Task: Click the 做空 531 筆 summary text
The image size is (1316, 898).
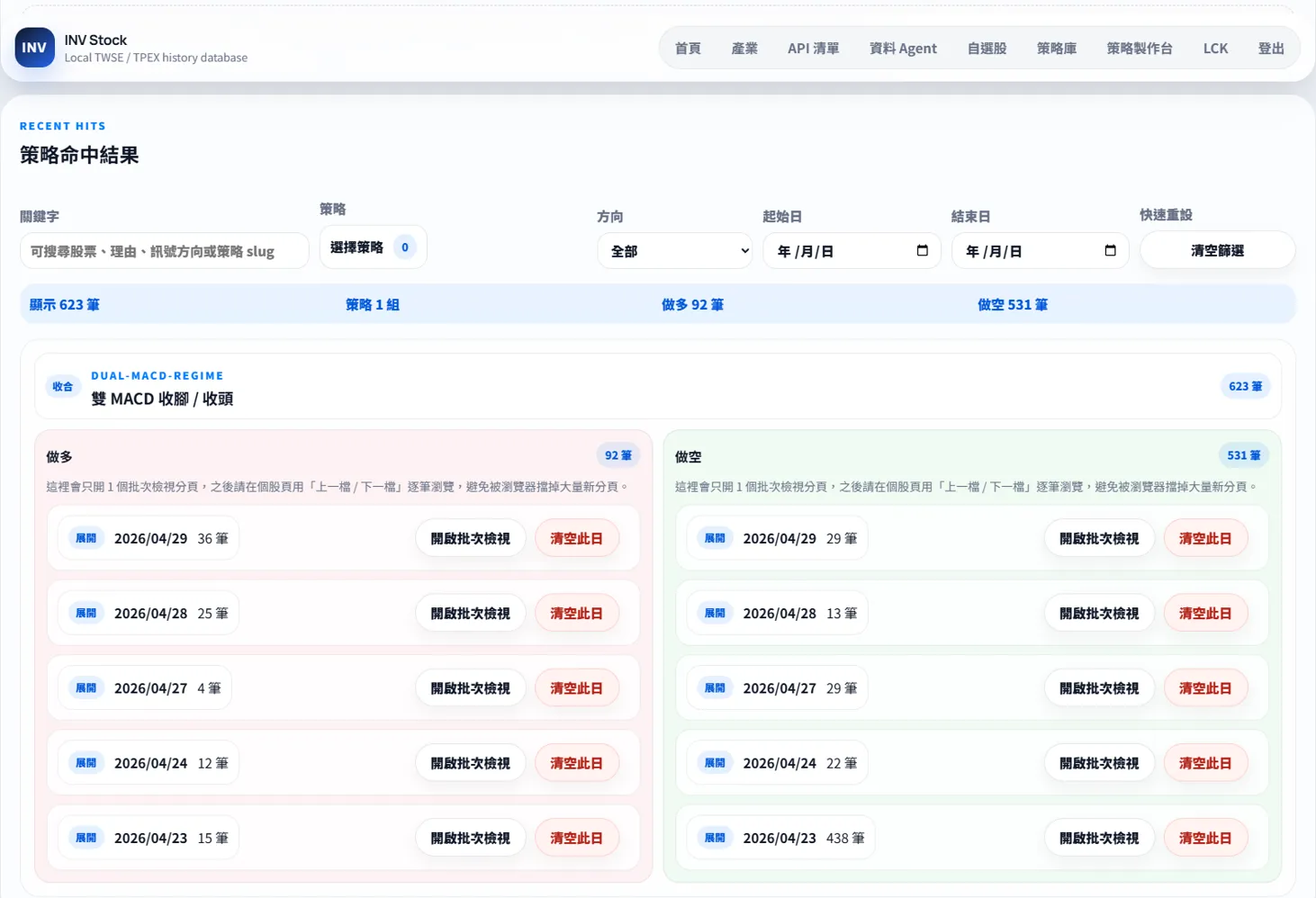Action: pos(1013,305)
